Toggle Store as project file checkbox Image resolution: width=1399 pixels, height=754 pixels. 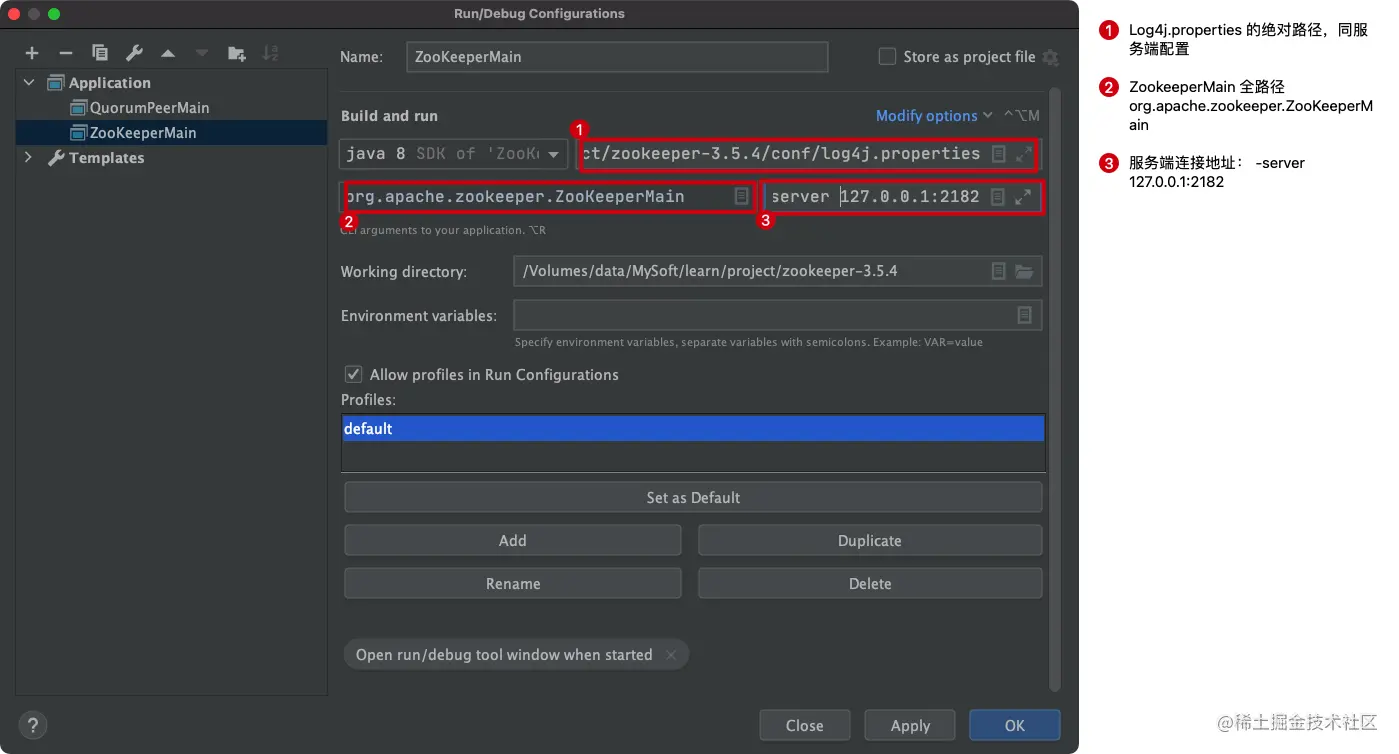pyautogui.click(x=887, y=57)
